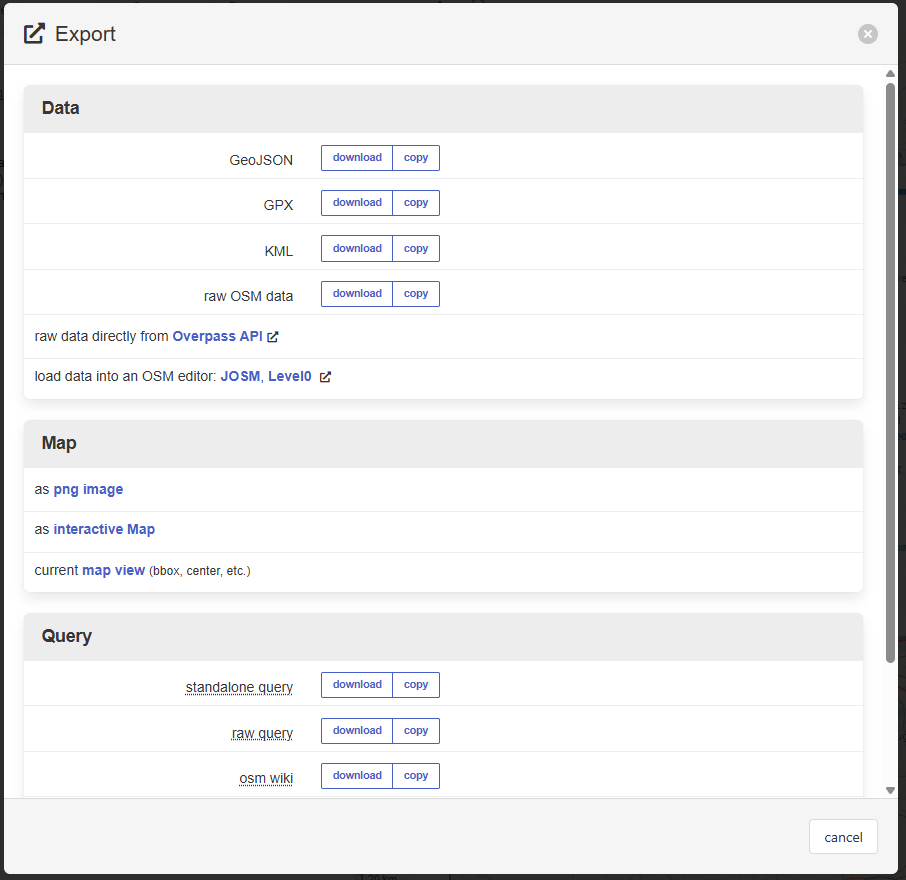
Task: Download the GeoJSON data
Action: tap(357, 158)
